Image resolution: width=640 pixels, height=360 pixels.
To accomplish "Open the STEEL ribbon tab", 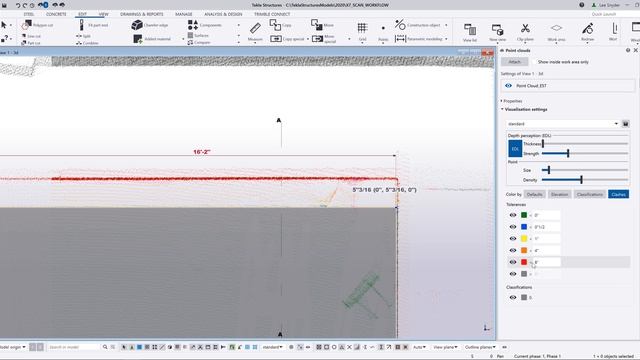I will click(x=29, y=14).
